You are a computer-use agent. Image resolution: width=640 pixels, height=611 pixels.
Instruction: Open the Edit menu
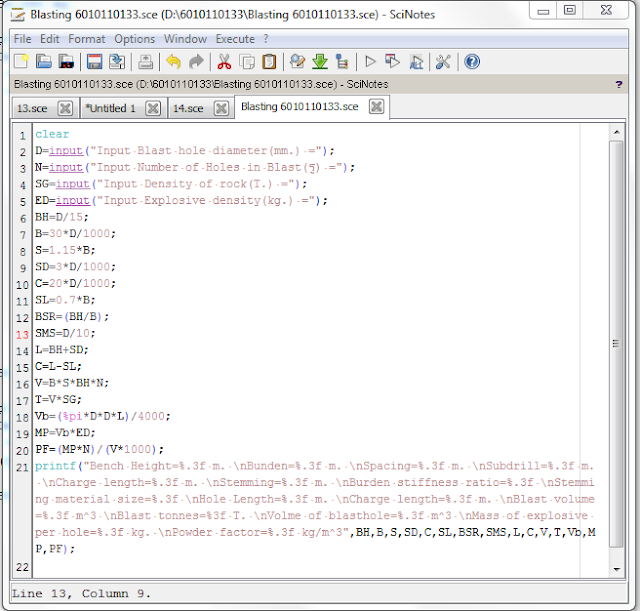(x=50, y=39)
